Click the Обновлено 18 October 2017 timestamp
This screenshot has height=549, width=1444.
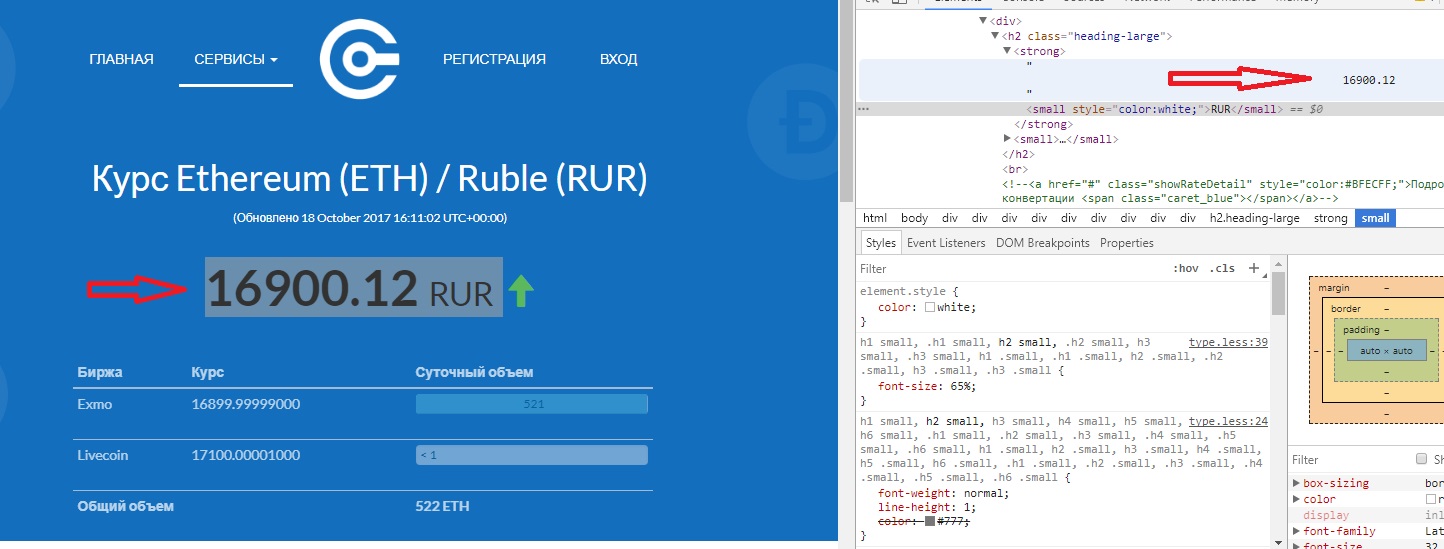pyautogui.click(x=370, y=217)
